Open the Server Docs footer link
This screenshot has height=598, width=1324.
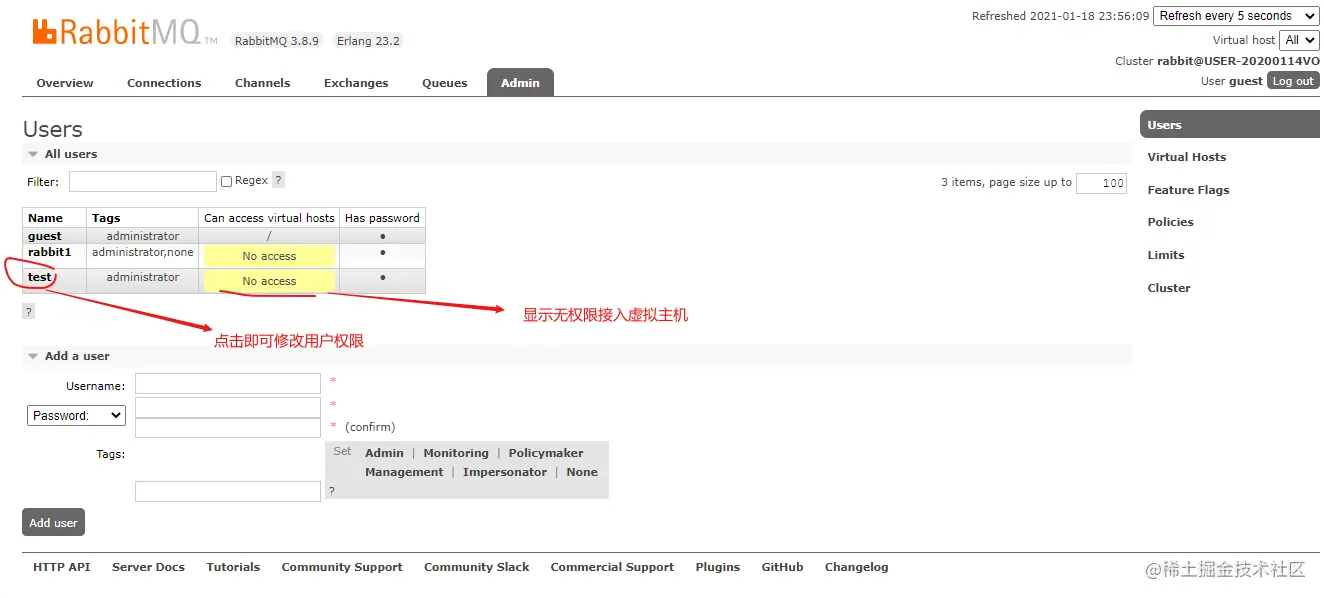point(148,567)
